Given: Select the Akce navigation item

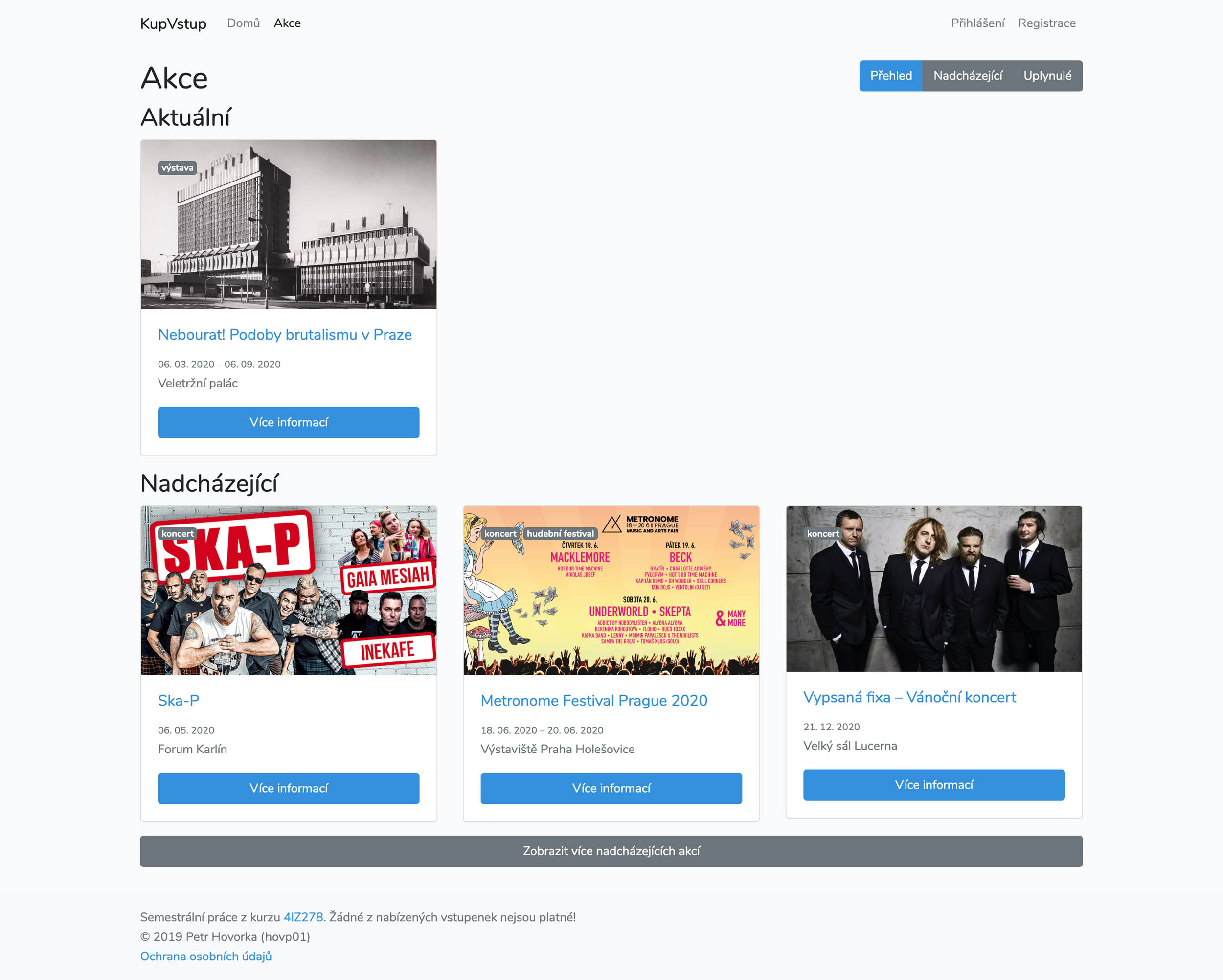Looking at the screenshot, I should pos(287,23).
